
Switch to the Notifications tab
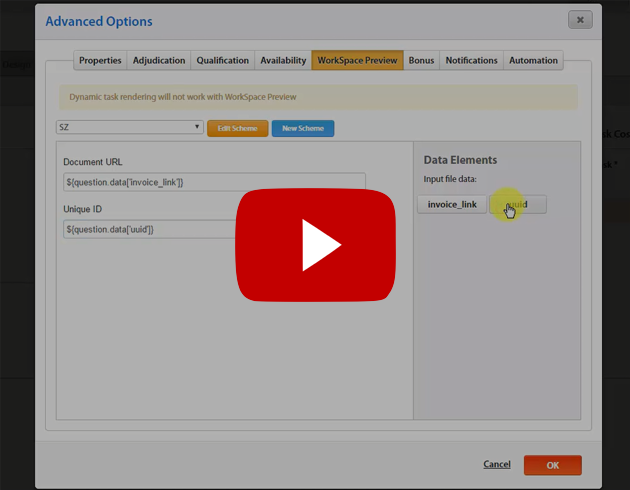[x=471, y=60]
